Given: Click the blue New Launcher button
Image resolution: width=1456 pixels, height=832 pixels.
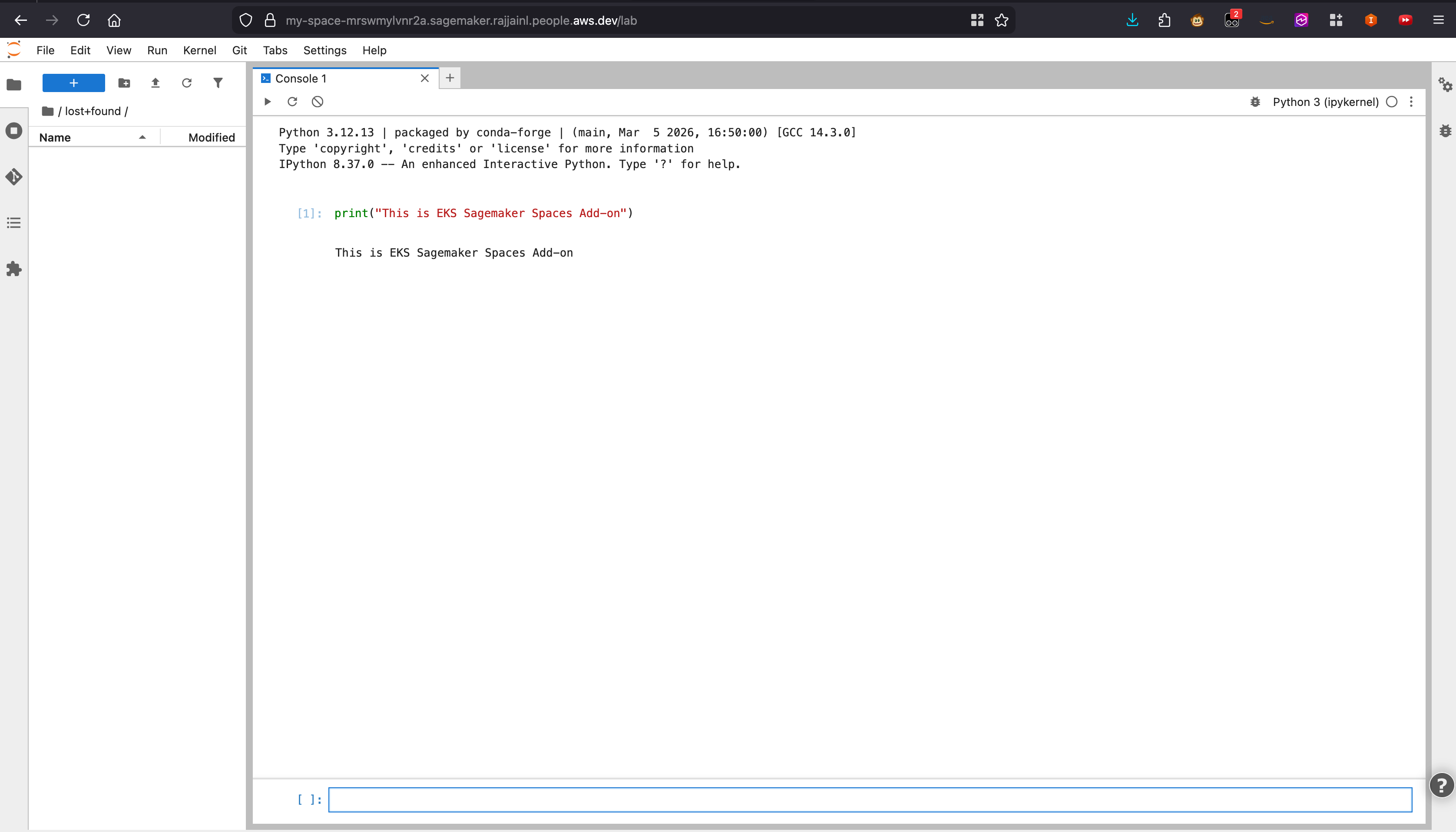Looking at the screenshot, I should click(74, 83).
